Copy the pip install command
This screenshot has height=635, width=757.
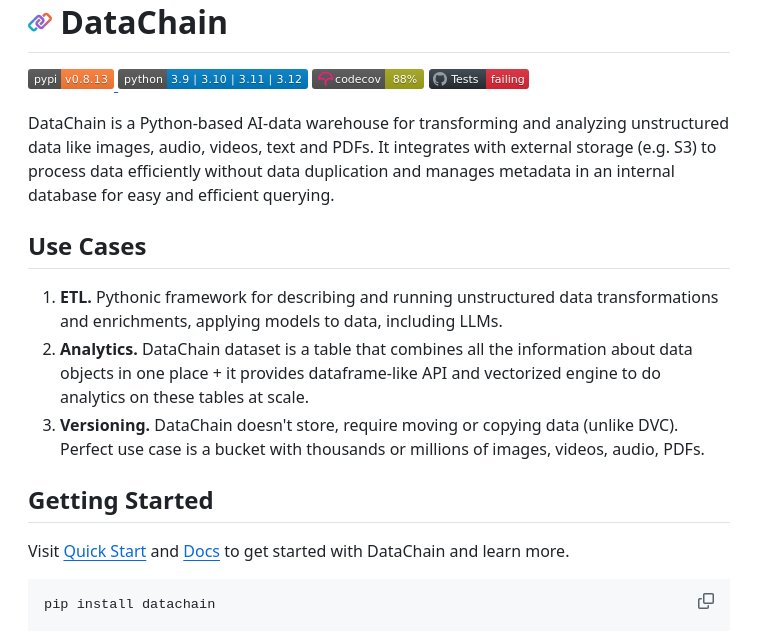click(706, 601)
